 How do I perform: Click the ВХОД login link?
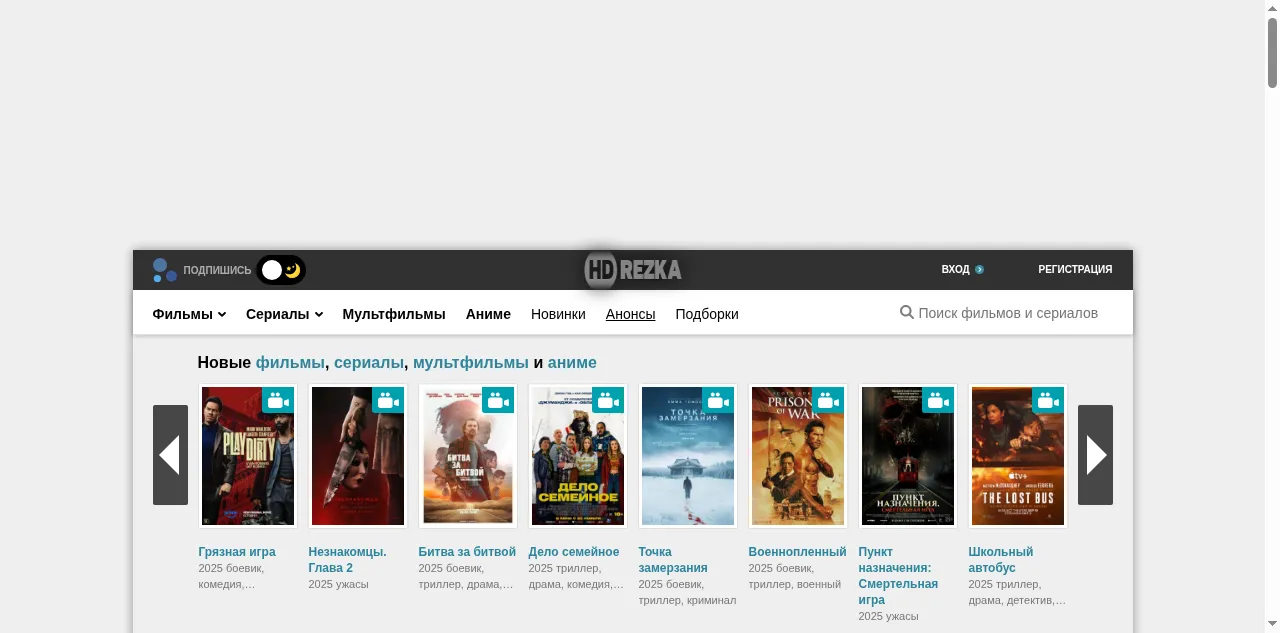pyautogui.click(x=955, y=270)
